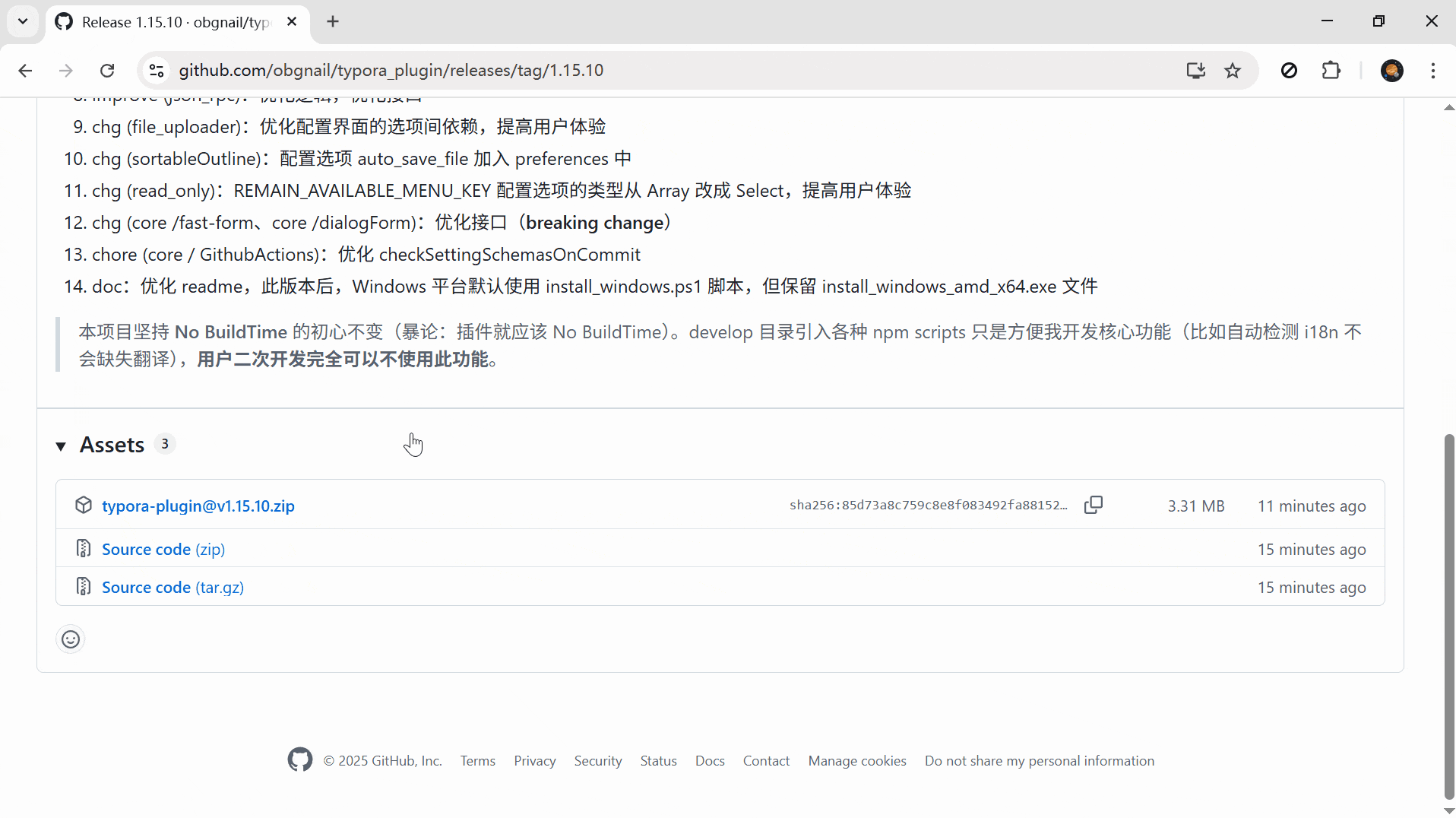1456x818 pixels.
Task: View site information icon in address bar
Action: pyautogui.click(x=157, y=71)
